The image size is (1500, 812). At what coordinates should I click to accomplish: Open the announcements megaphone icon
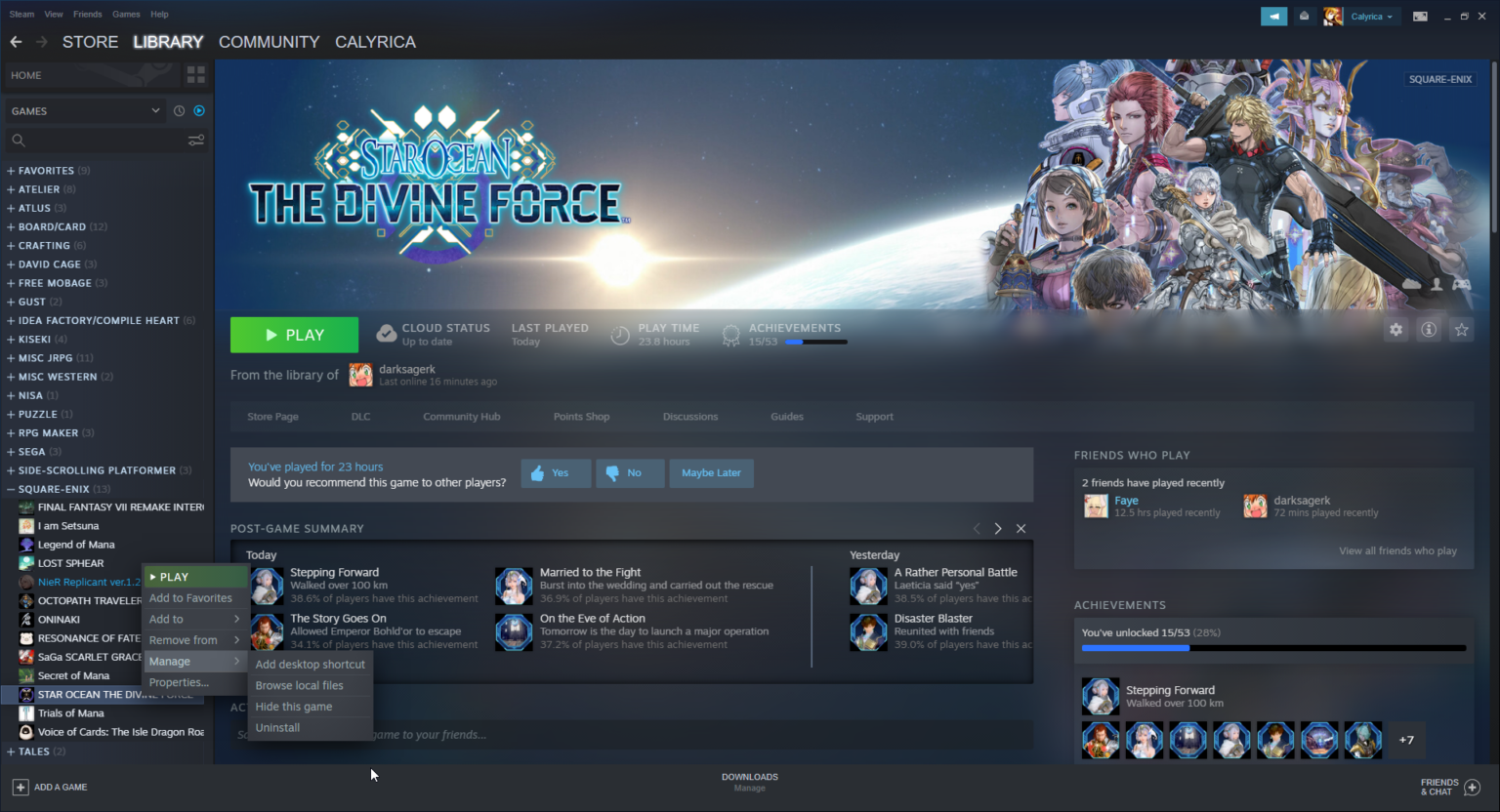click(x=1273, y=16)
